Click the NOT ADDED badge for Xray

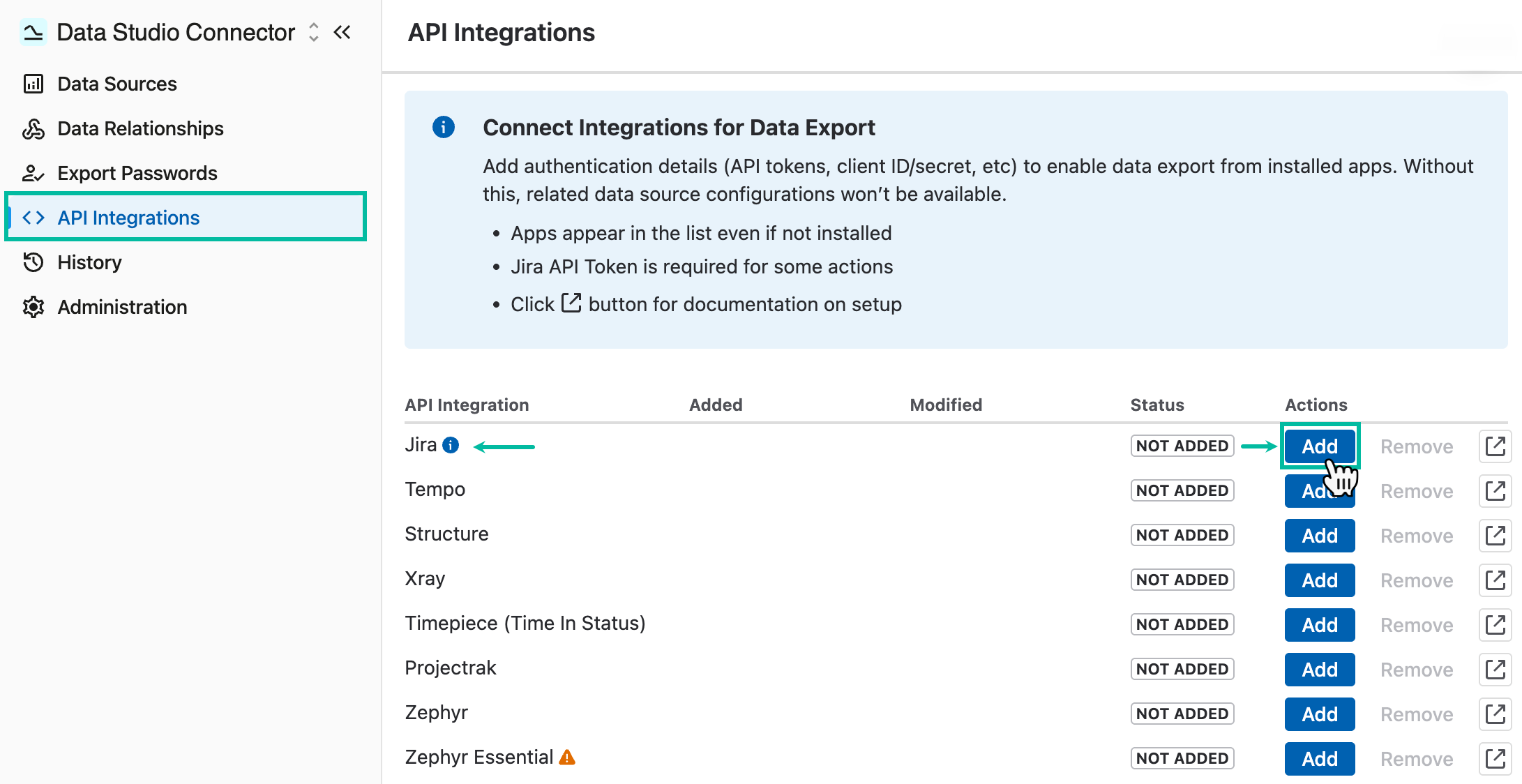tap(1182, 580)
